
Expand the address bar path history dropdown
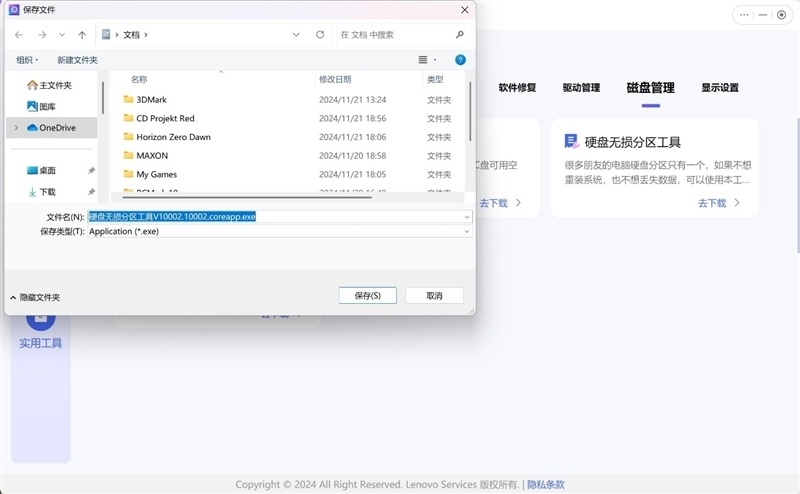point(296,34)
